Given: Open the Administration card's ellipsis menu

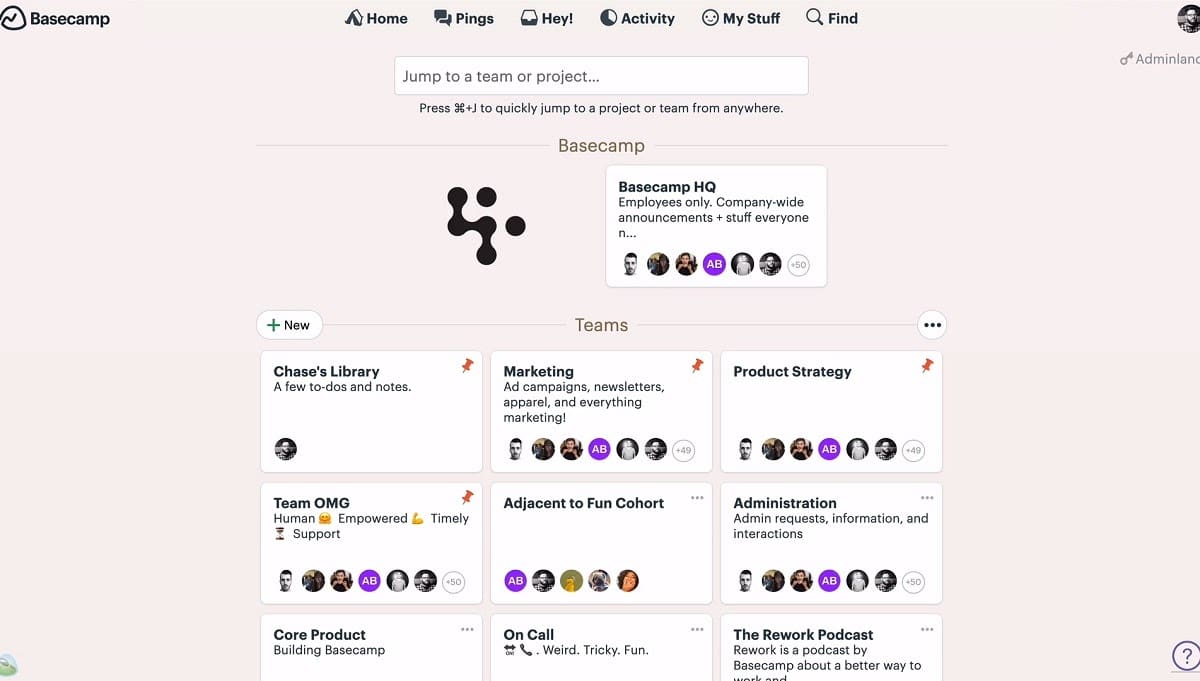Looking at the screenshot, I should (x=926, y=497).
